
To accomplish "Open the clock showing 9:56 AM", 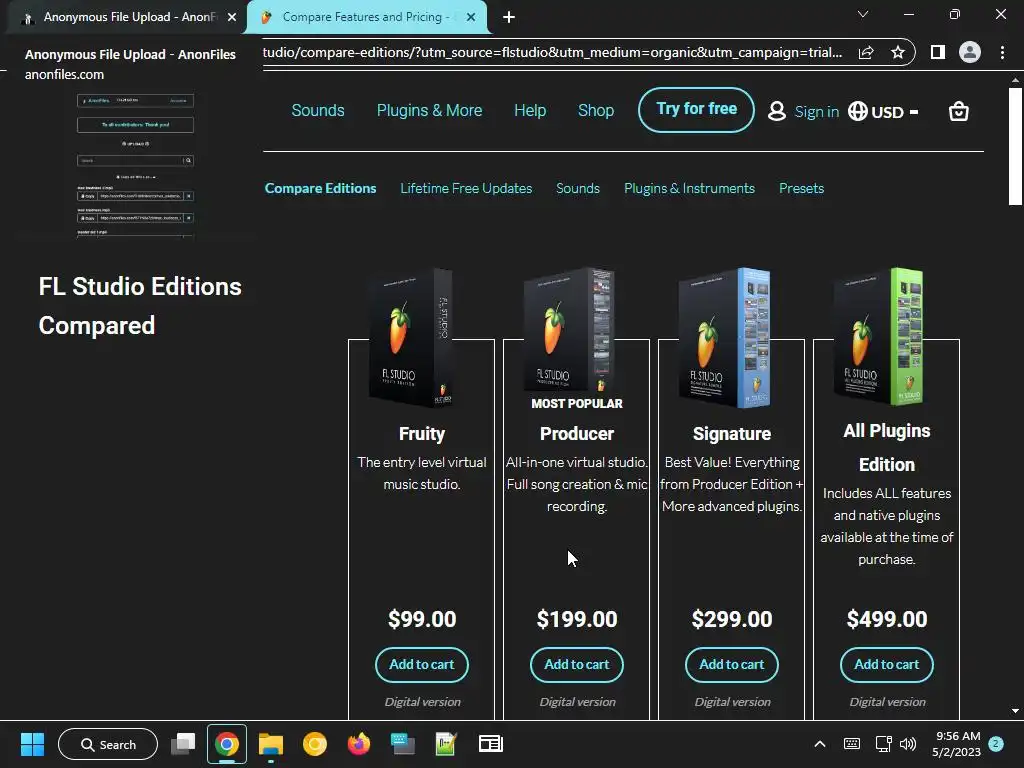I will click(956, 744).
